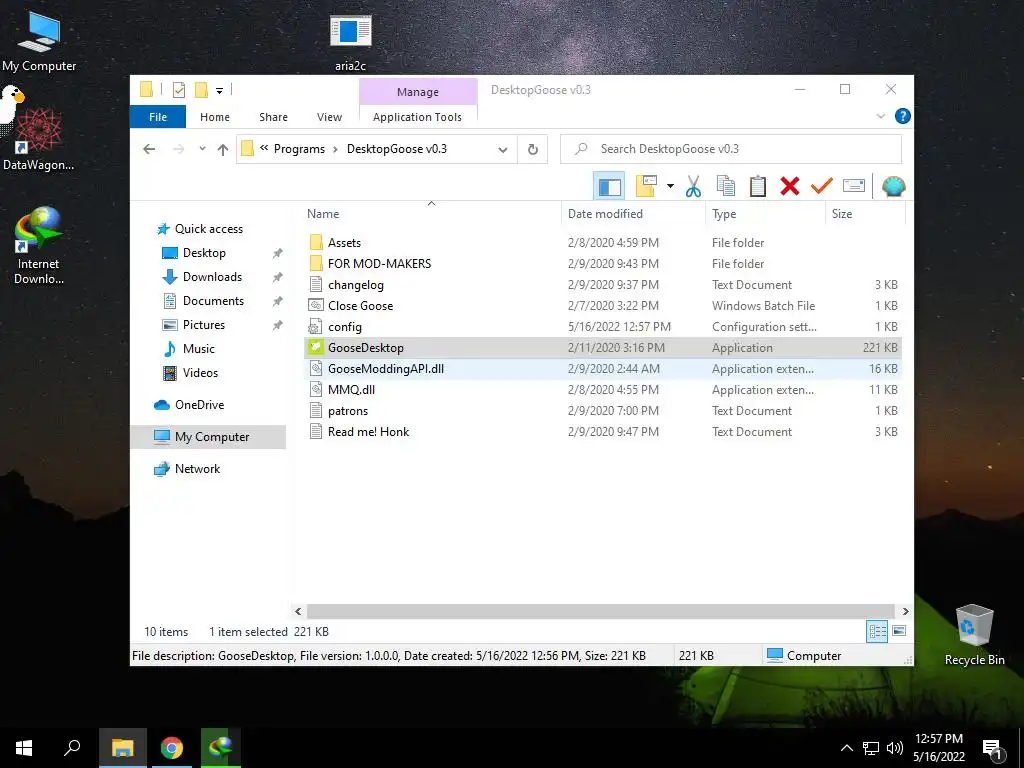Viewport: 1024px width, 768px height.
Task: Sort by Date modified column header
Action: (x=633, y=214)
